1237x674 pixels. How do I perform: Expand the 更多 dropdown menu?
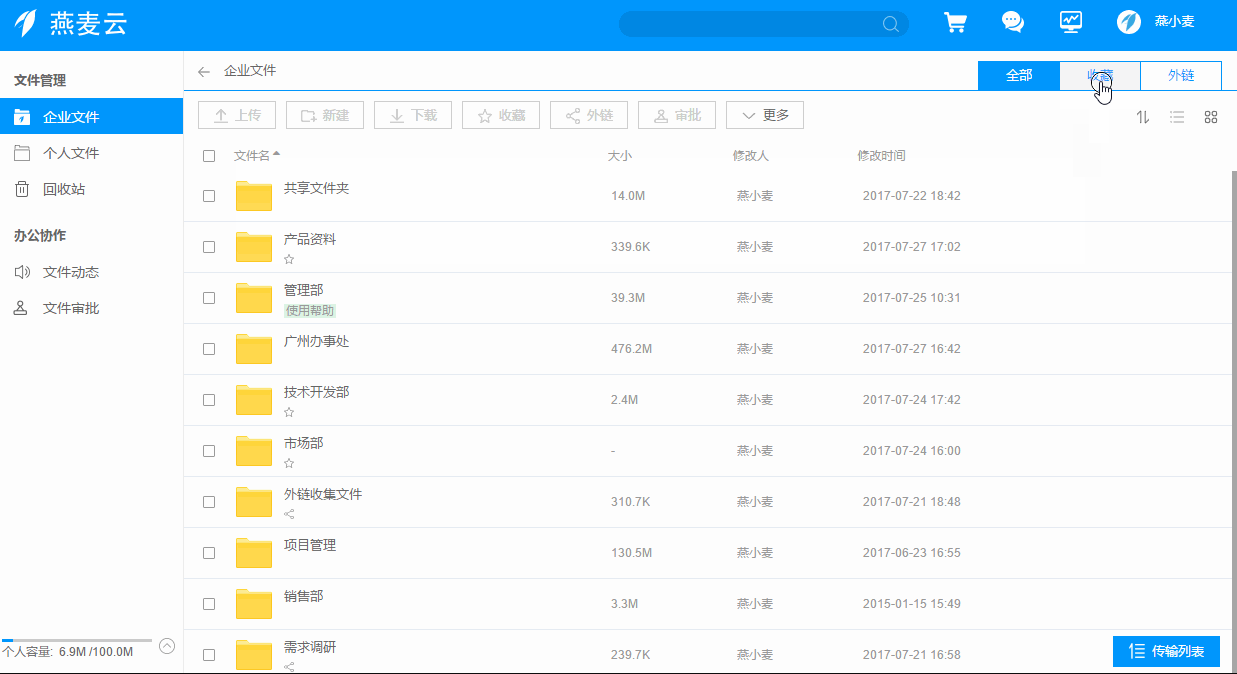[764, 114]
